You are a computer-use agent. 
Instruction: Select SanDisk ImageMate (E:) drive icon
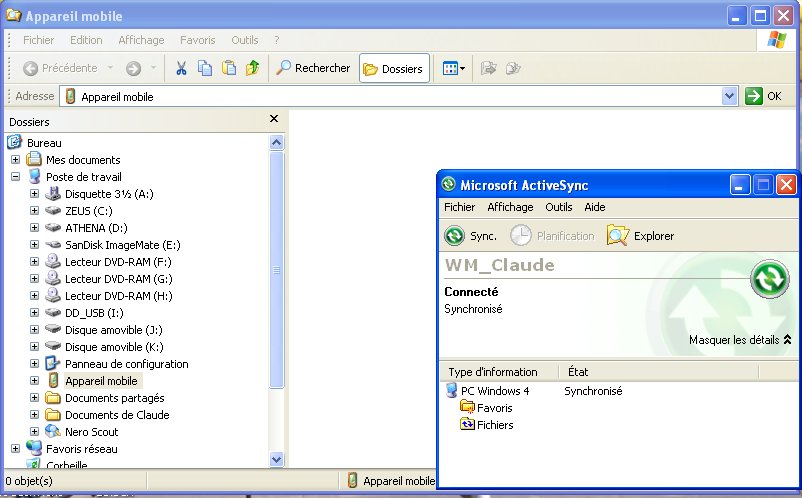[x=53, y=244]
